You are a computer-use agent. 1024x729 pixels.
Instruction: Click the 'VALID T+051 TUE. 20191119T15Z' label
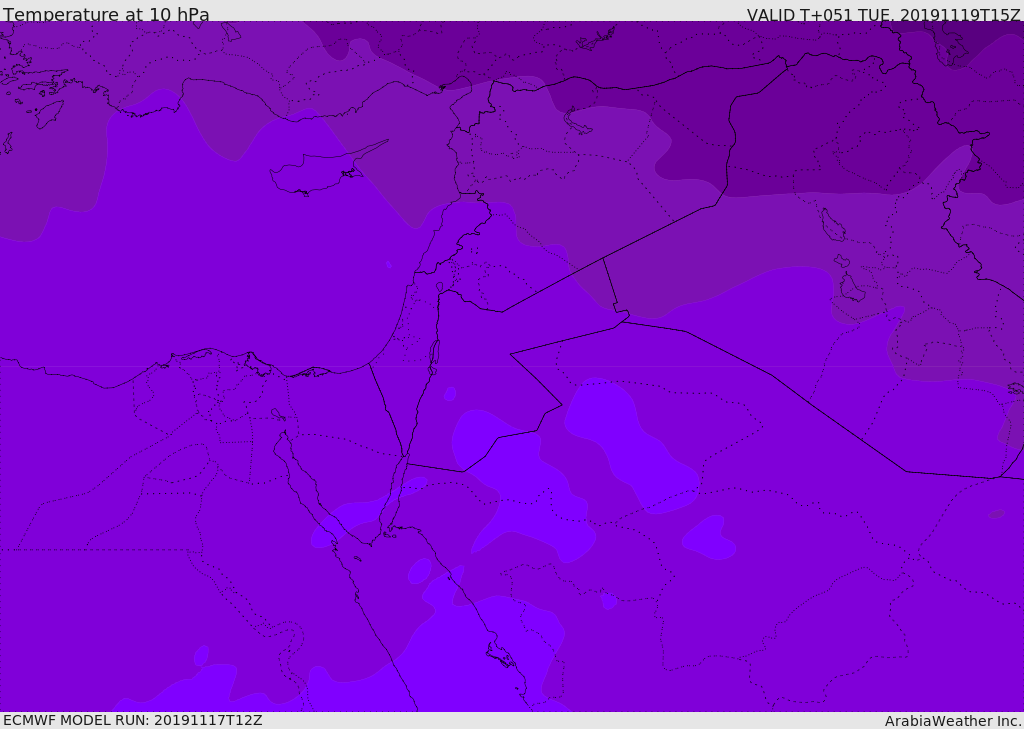click(884, 15)
